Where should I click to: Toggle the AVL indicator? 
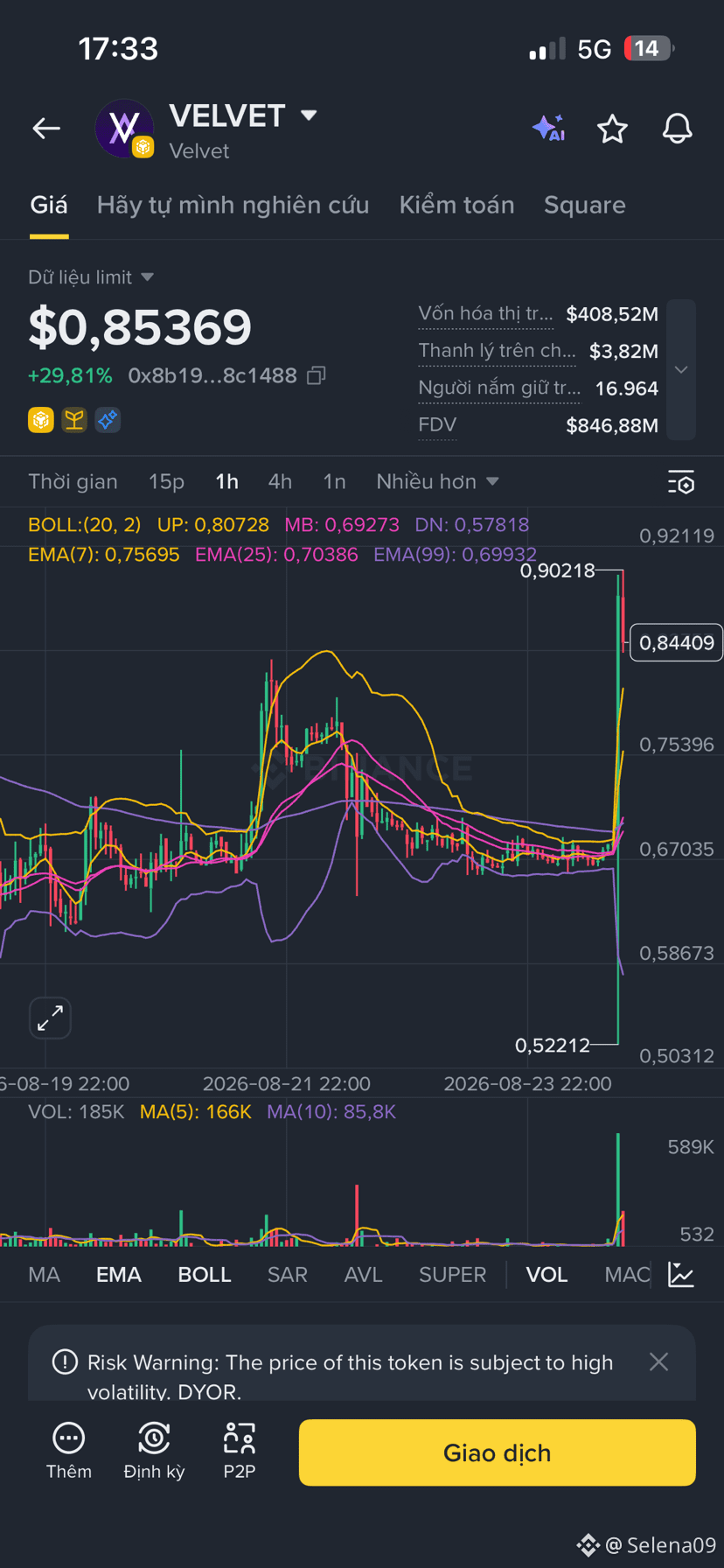click(x=364, y=1274)
